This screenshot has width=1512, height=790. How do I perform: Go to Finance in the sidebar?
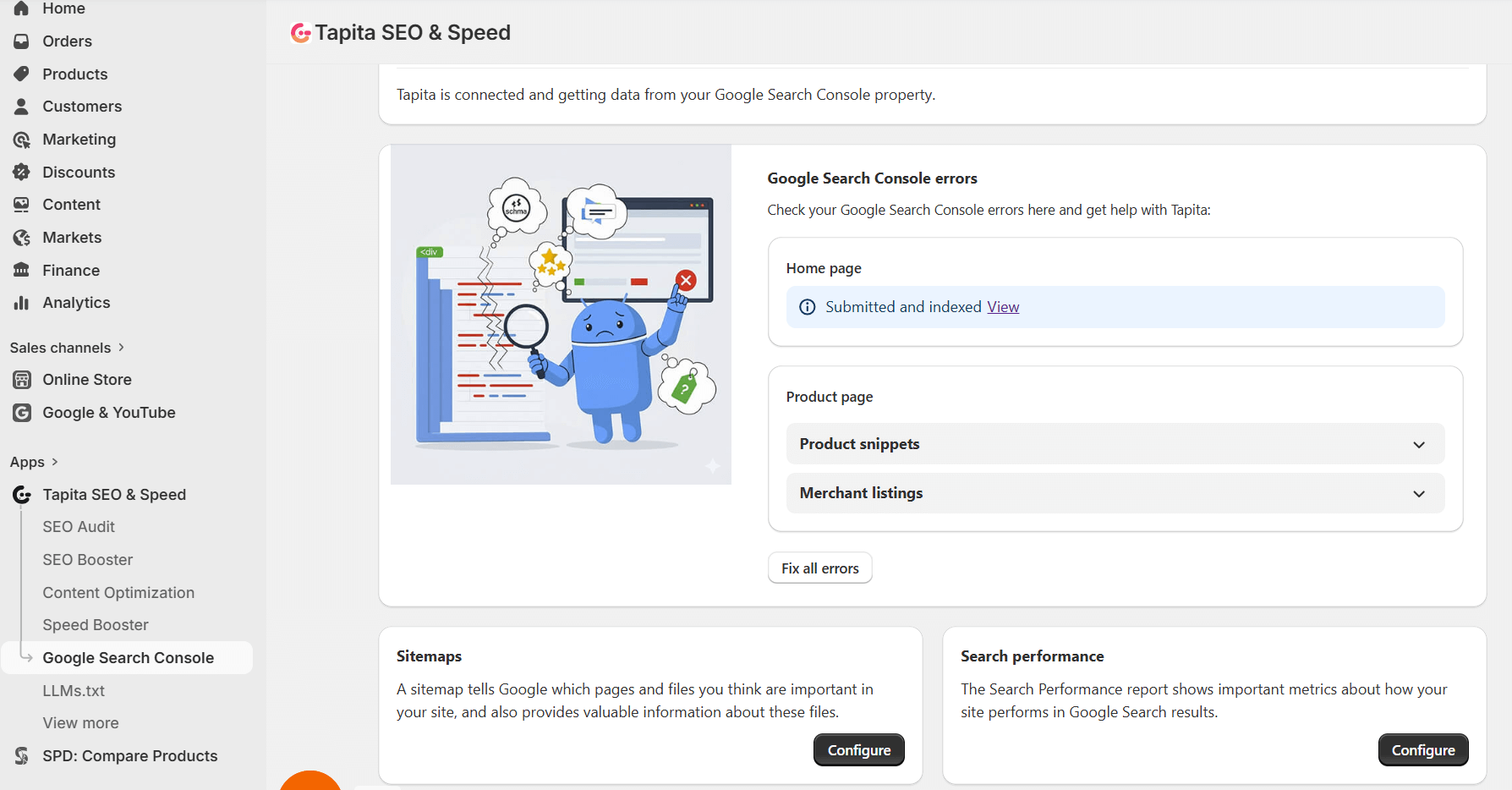(x=69, y=270)
